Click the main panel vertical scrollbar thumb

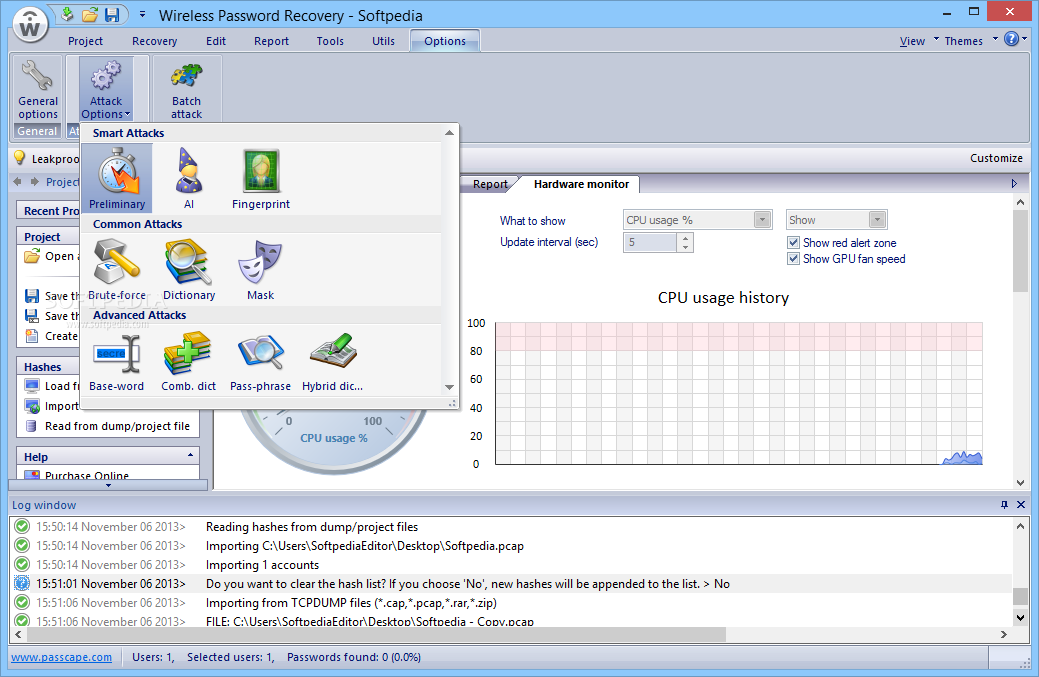pos(1020,250)
